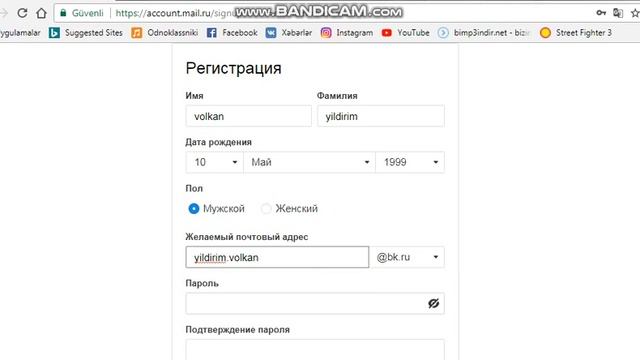The height and width of the screenshot is (360, 640).
Task: Click the Желаемый почтовый адрес label
Action: [x=247, y=237]
